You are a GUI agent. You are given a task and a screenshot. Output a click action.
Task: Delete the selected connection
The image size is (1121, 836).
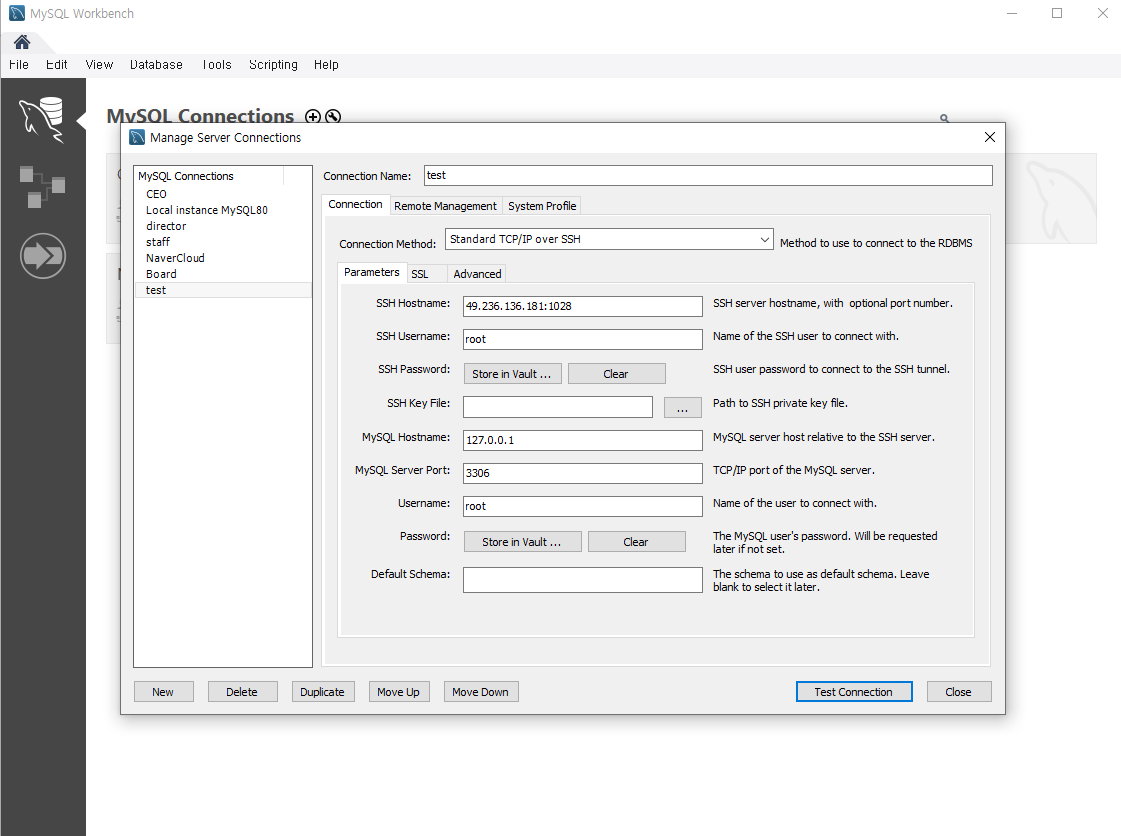click(242, 692)
